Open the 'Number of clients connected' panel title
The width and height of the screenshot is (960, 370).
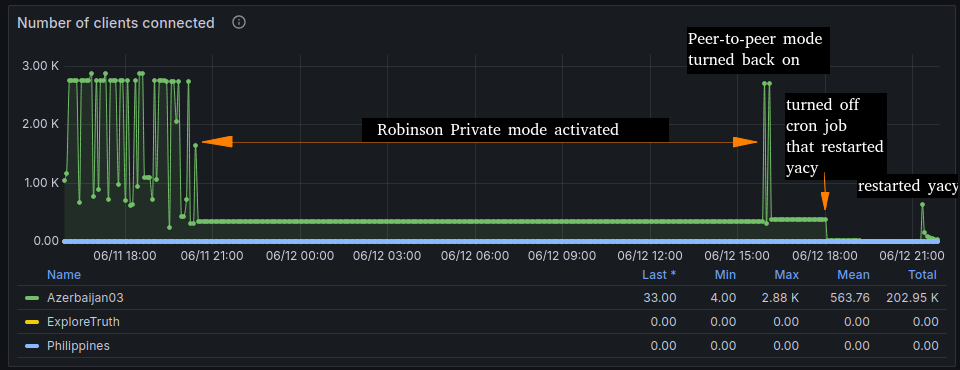(116, 23)
